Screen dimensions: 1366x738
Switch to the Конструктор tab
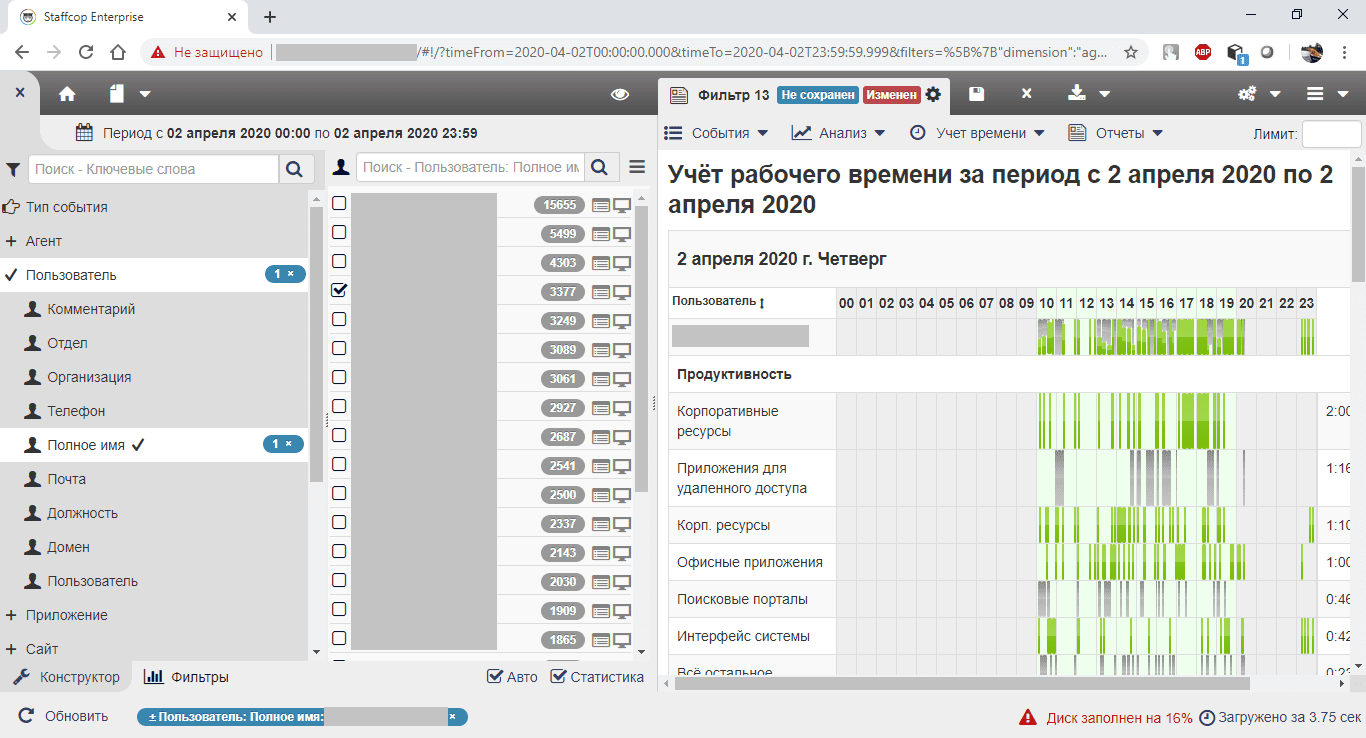[x=66, y=677]
